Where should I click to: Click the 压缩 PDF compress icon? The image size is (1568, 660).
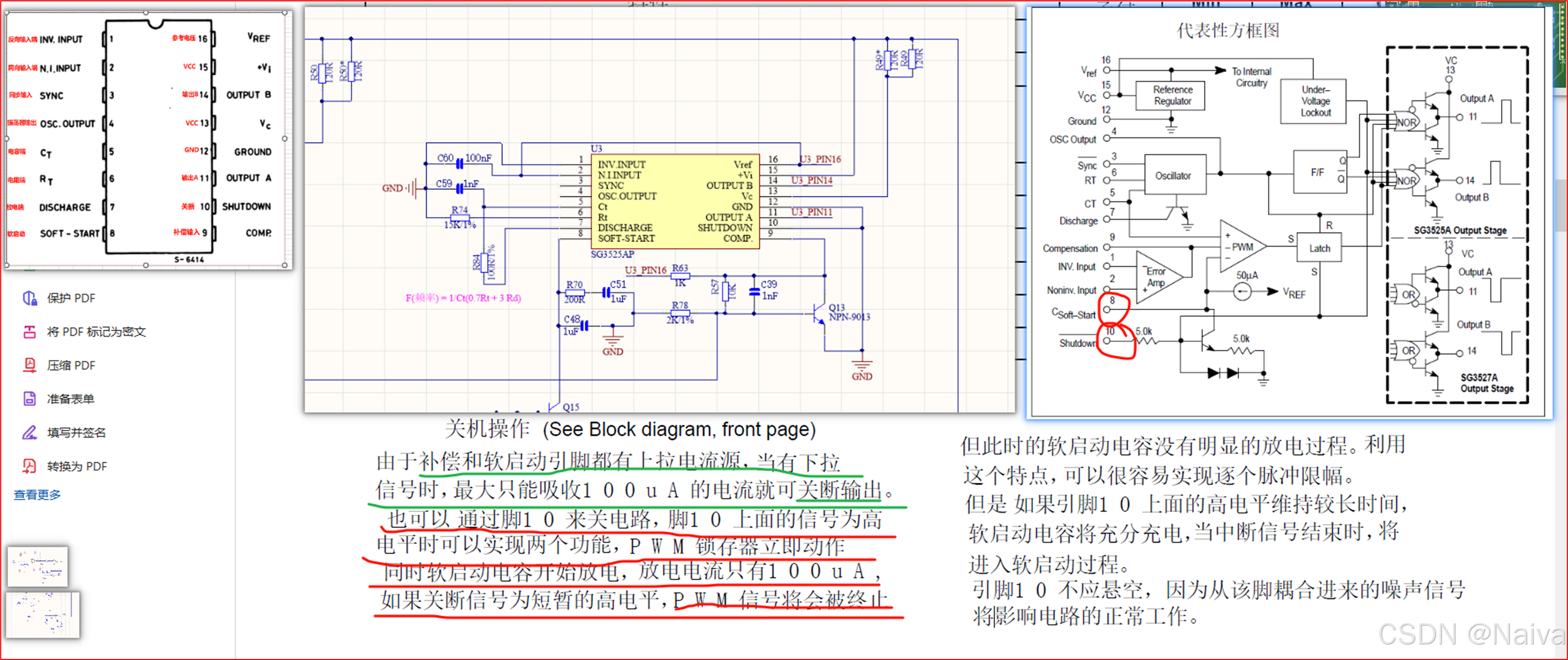29,365
